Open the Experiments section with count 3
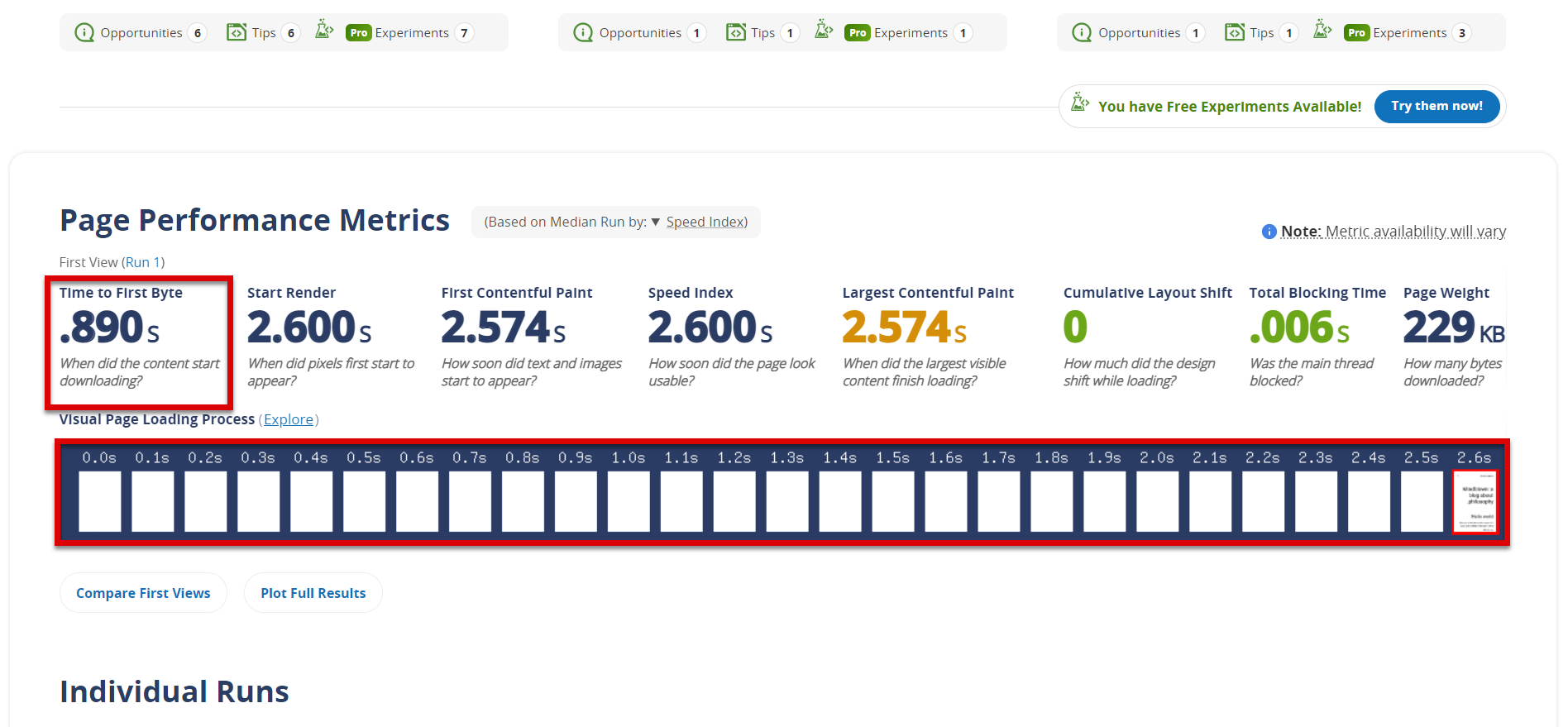The width and height of the screenshot is (1568, 727). (1409, 33)
